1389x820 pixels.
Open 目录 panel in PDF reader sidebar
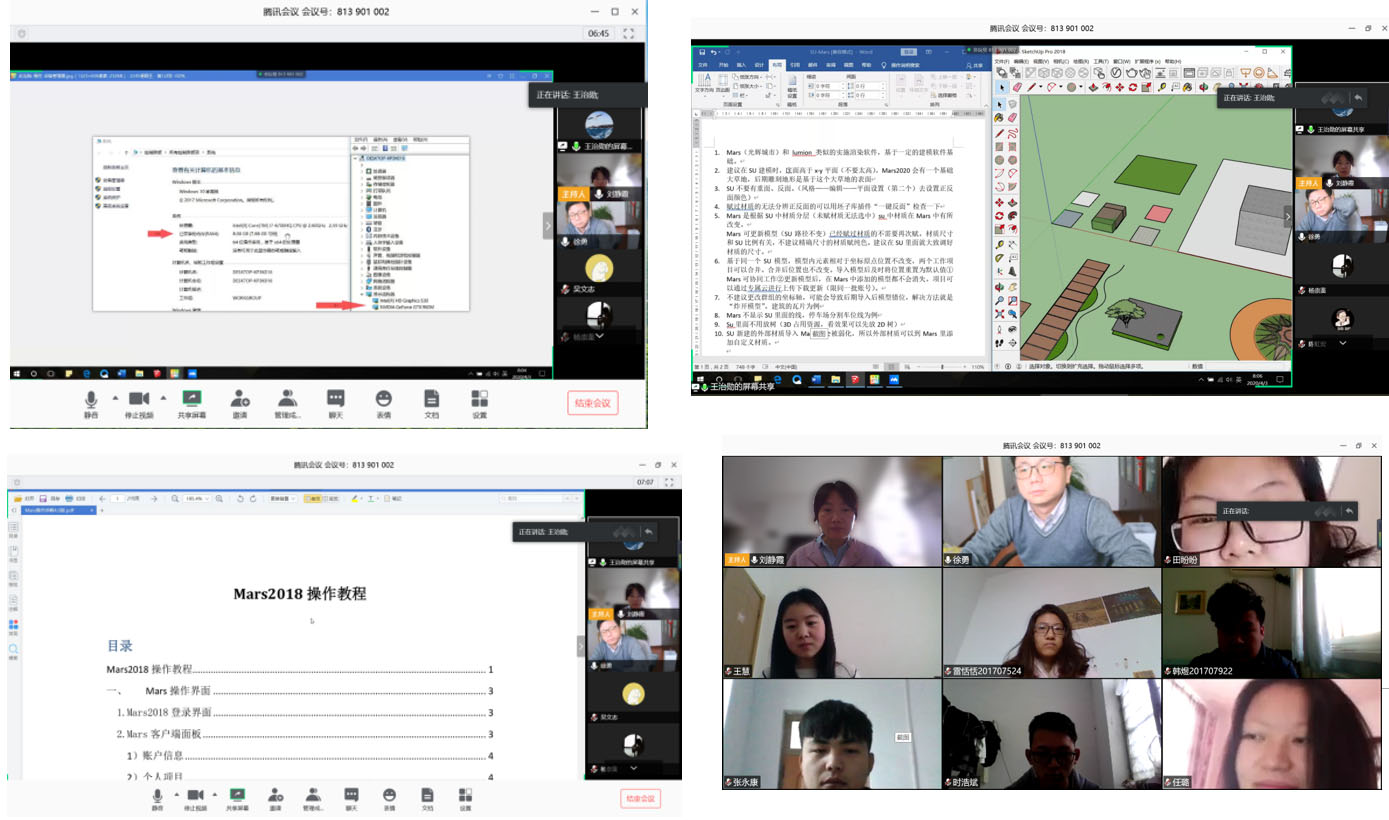(x=14, y=531)
